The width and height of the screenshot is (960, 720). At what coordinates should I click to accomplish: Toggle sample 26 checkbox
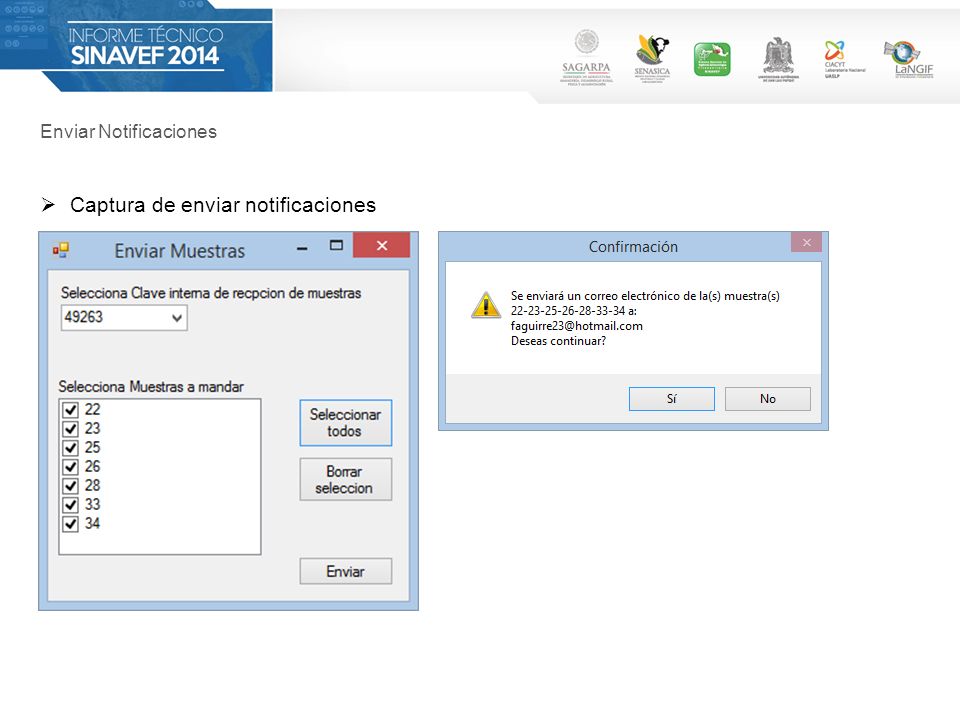[x=71, y=467]
